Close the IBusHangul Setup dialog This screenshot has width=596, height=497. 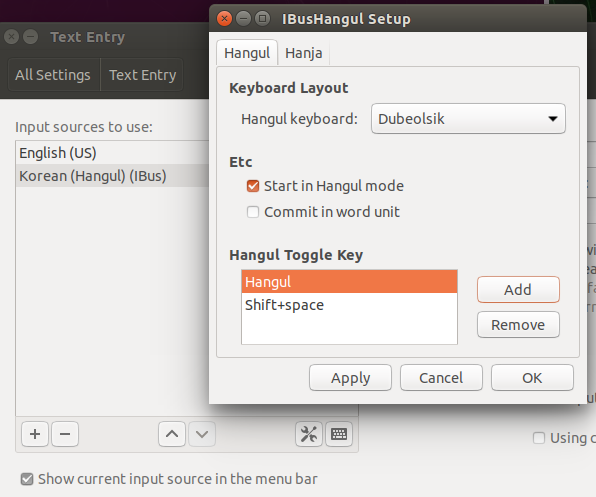tap(224, 19)
